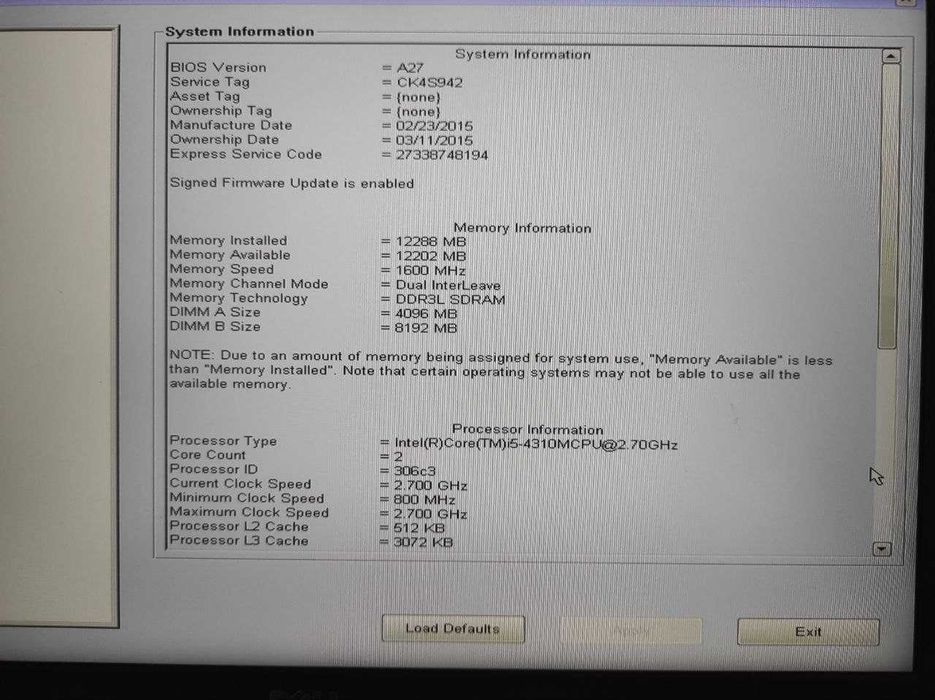Select the Dual Interleave channel mode value
The height and width of the screenshot is (700, 935).
coord(448,285)
